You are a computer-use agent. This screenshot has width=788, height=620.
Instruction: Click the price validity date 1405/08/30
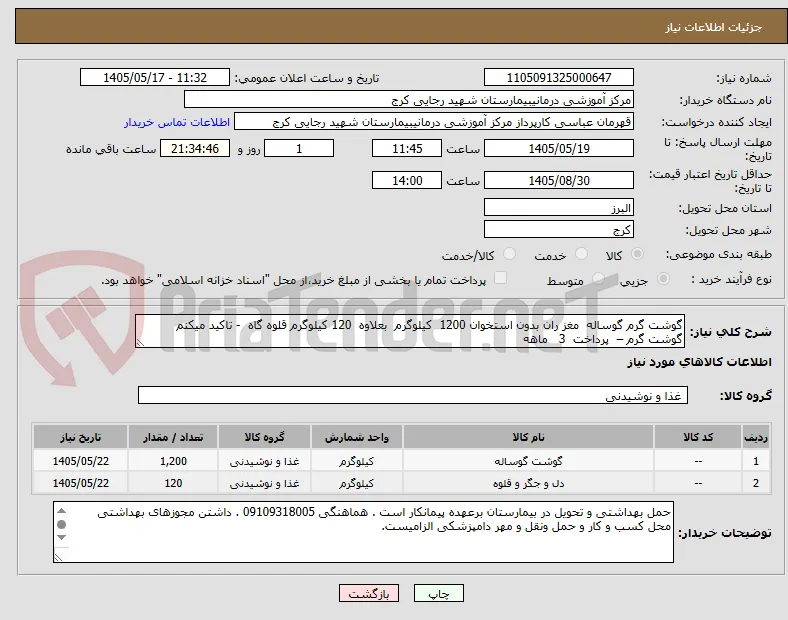558,180
